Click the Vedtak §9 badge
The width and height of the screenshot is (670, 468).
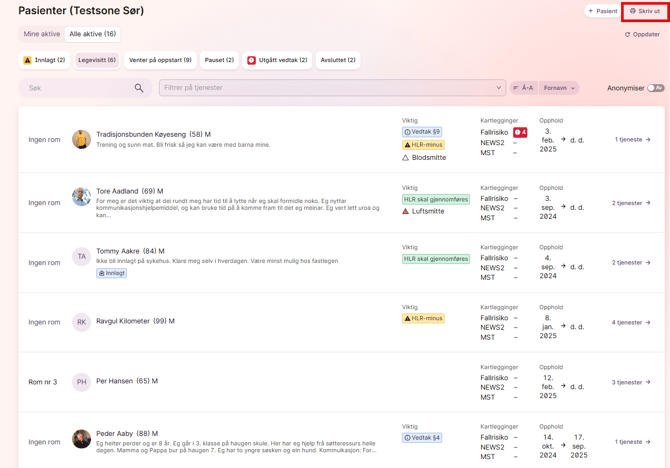click(422, 132)
